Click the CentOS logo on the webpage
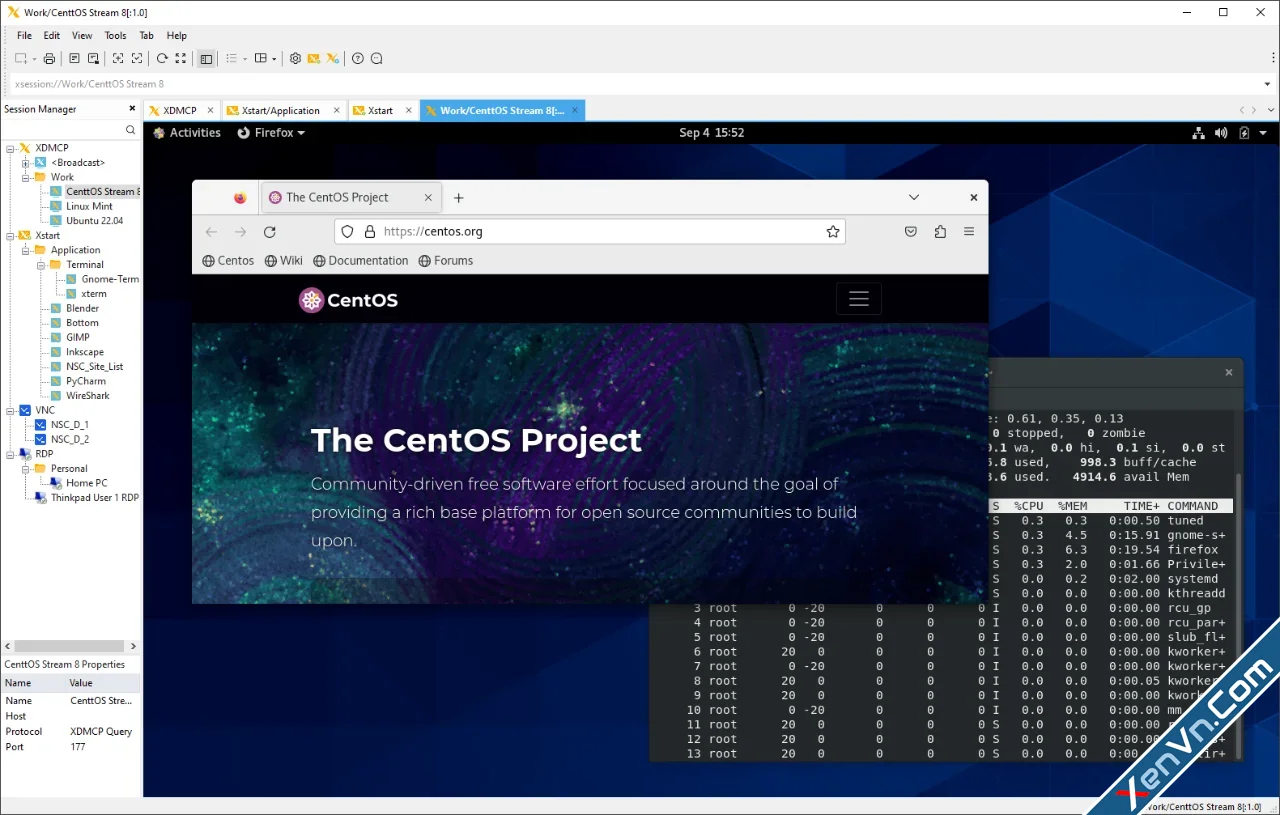This screenshot has width=1280, height=815. (x=348, y=300)
